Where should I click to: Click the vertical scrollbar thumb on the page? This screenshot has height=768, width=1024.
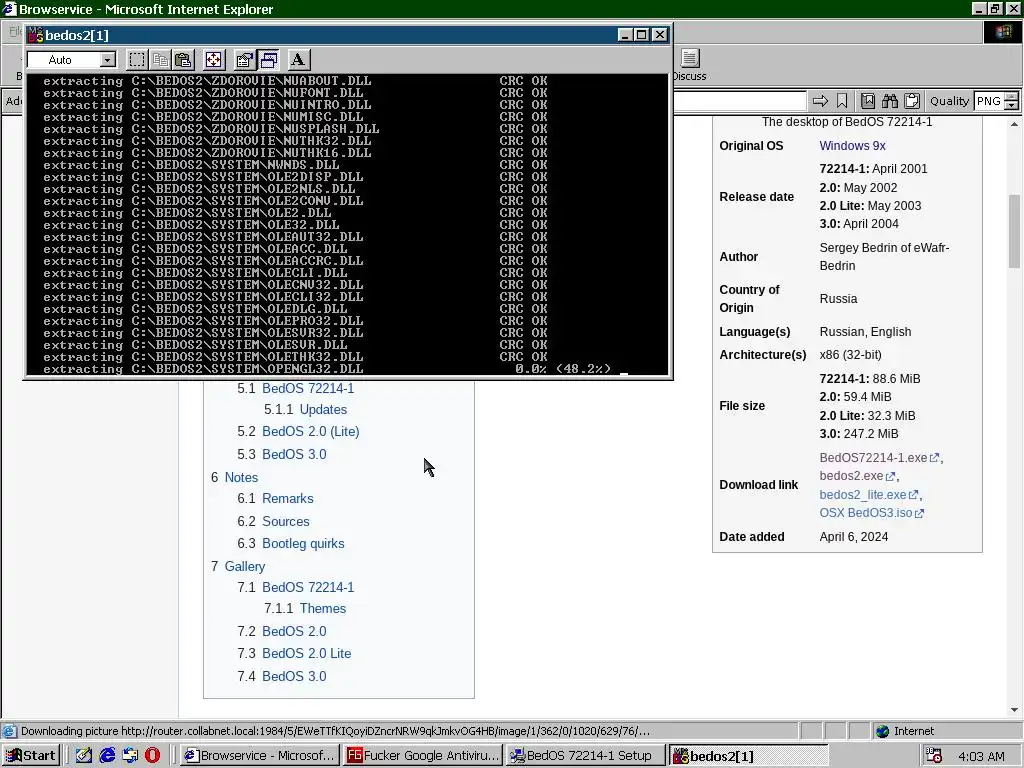[1014, 231]
